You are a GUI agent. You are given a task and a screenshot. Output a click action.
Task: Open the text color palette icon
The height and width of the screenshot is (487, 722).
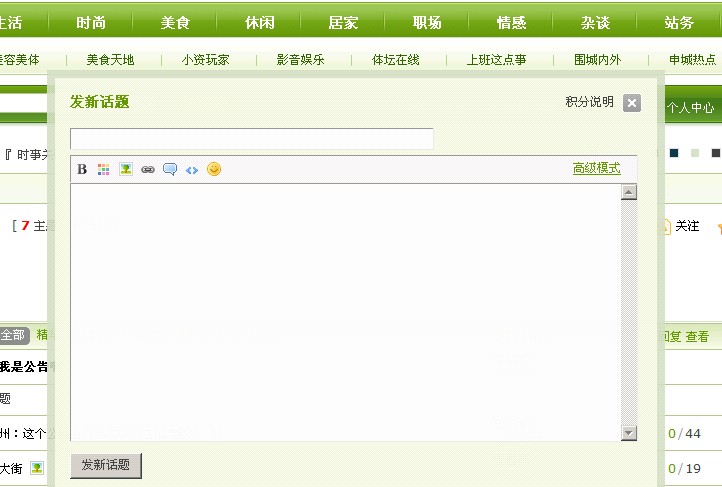point(104,169)
